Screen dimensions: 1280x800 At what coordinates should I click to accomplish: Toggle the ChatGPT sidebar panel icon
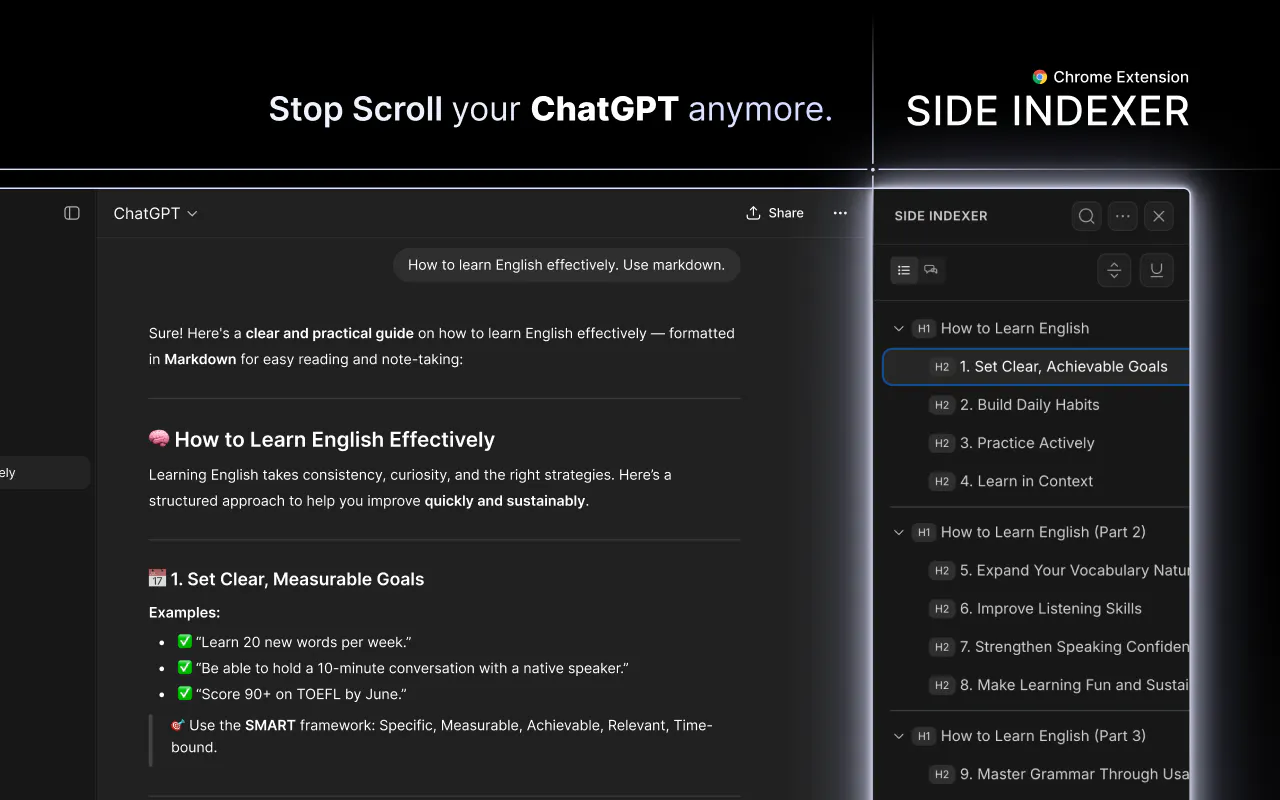pos(72,213)
